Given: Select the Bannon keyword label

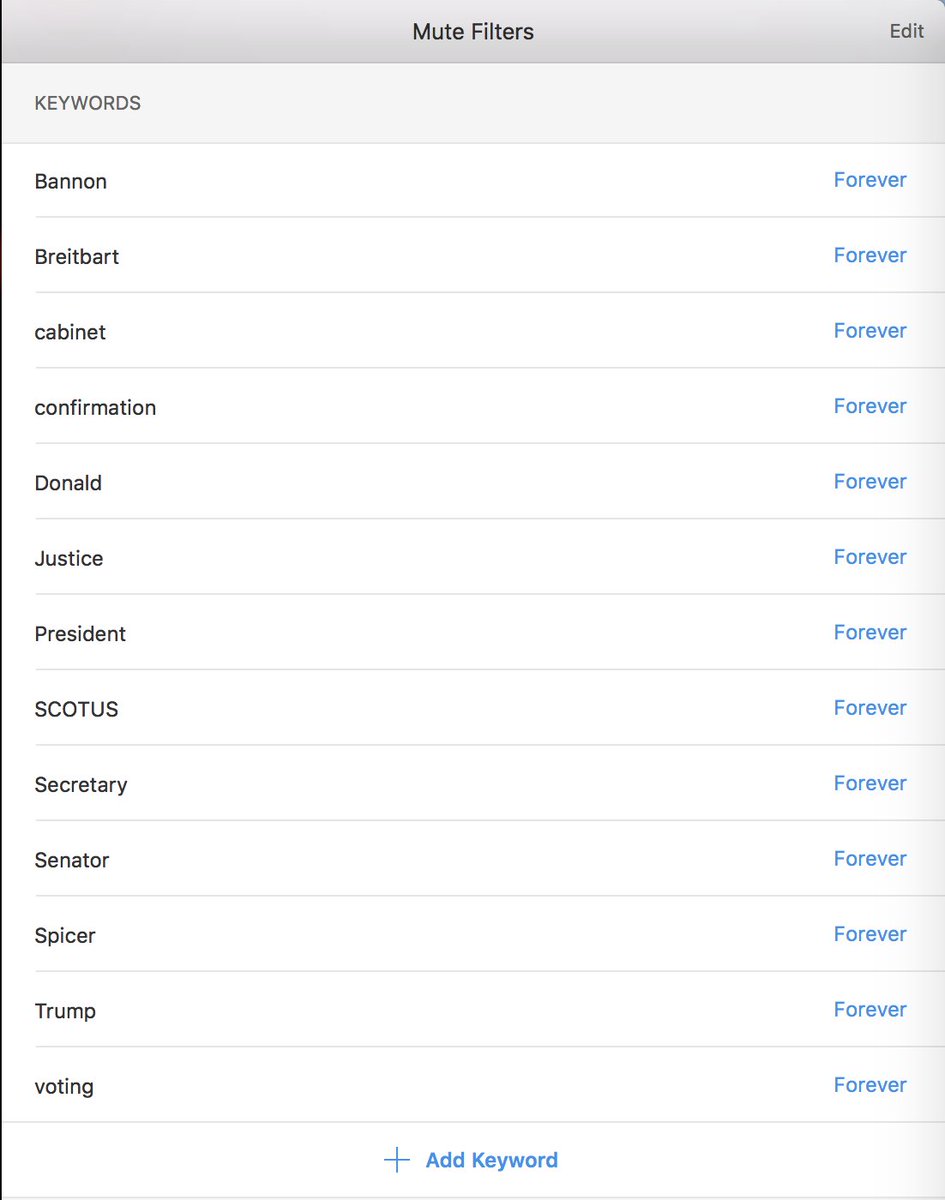Looking at the screenshot, I should tap(71, 181).
